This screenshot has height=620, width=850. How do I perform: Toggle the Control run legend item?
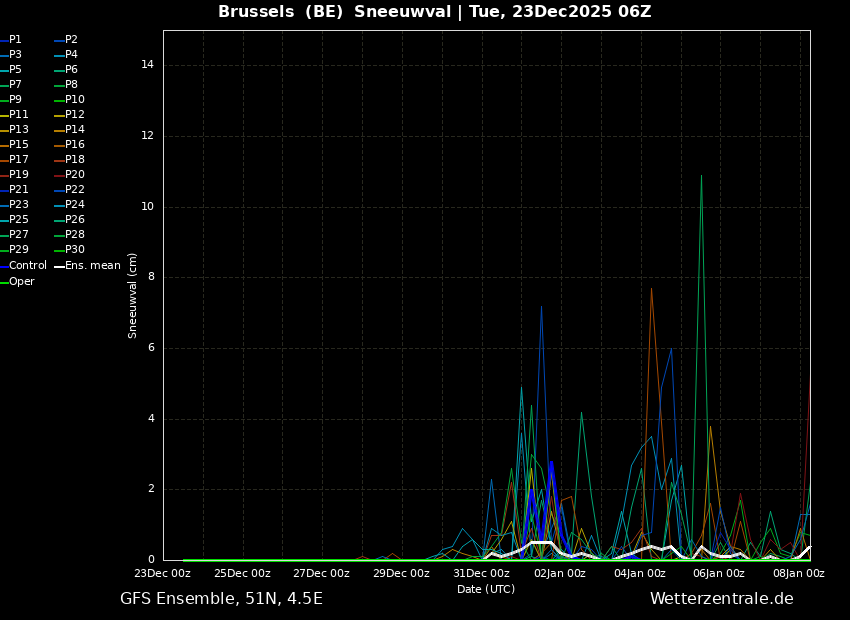pyautogui.click(x=27, y=266)
